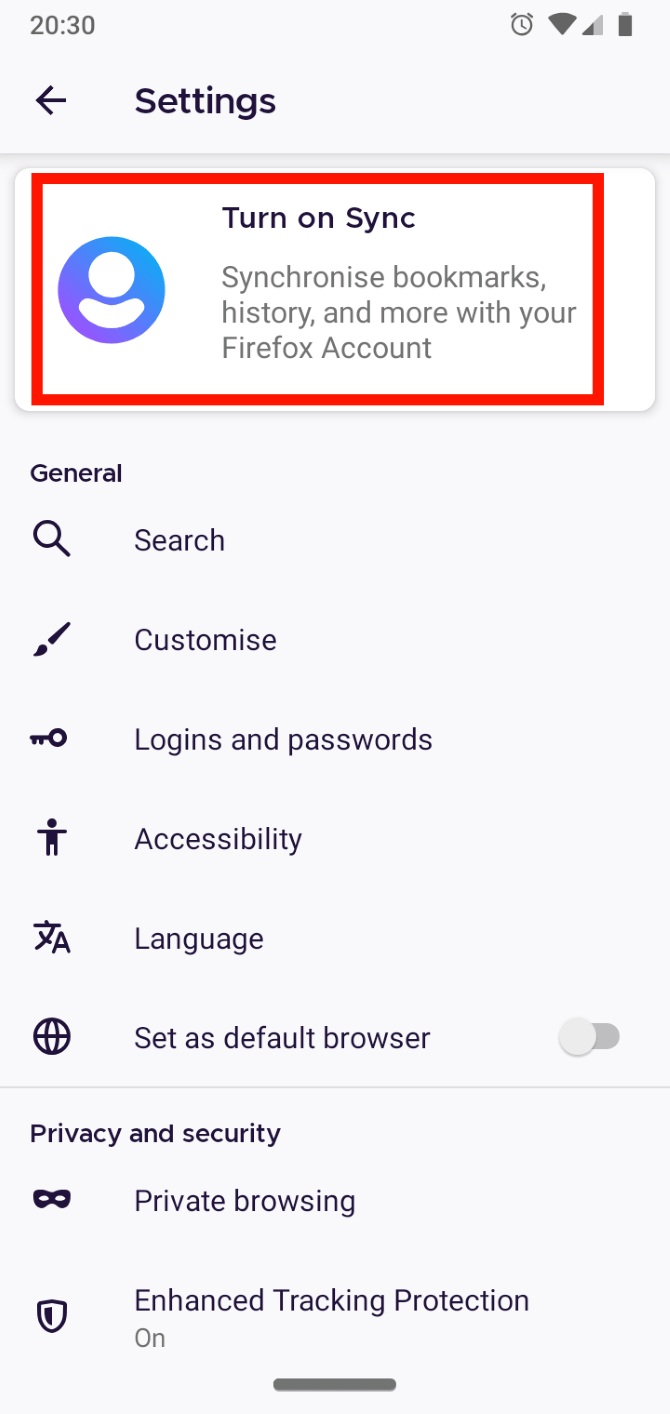Open Private browsing settings
Viewport: 670px width, 1414px height.
245,1200
